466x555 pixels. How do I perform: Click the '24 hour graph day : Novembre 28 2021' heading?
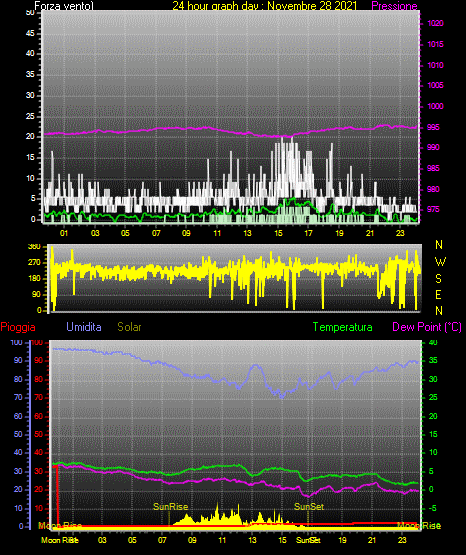pos(265,6)
